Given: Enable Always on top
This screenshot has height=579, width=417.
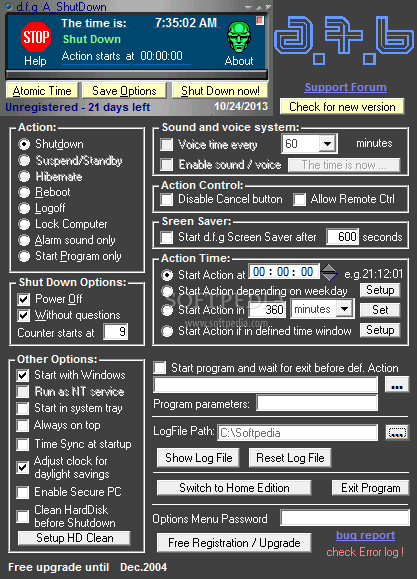Looking at the screenshot, I should click(x=23, y=425).
